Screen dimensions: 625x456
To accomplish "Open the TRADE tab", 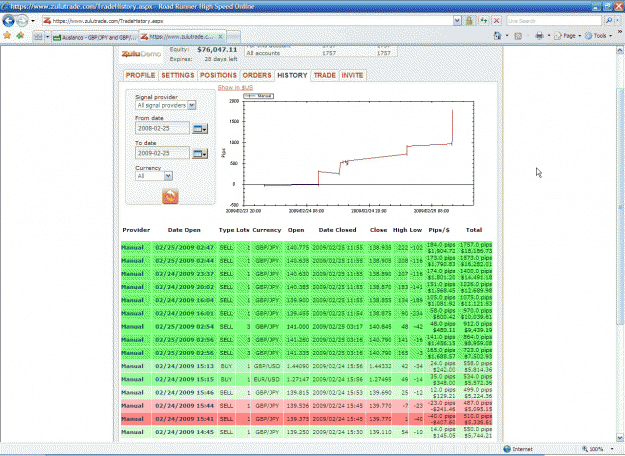I will tap(324, 75).
